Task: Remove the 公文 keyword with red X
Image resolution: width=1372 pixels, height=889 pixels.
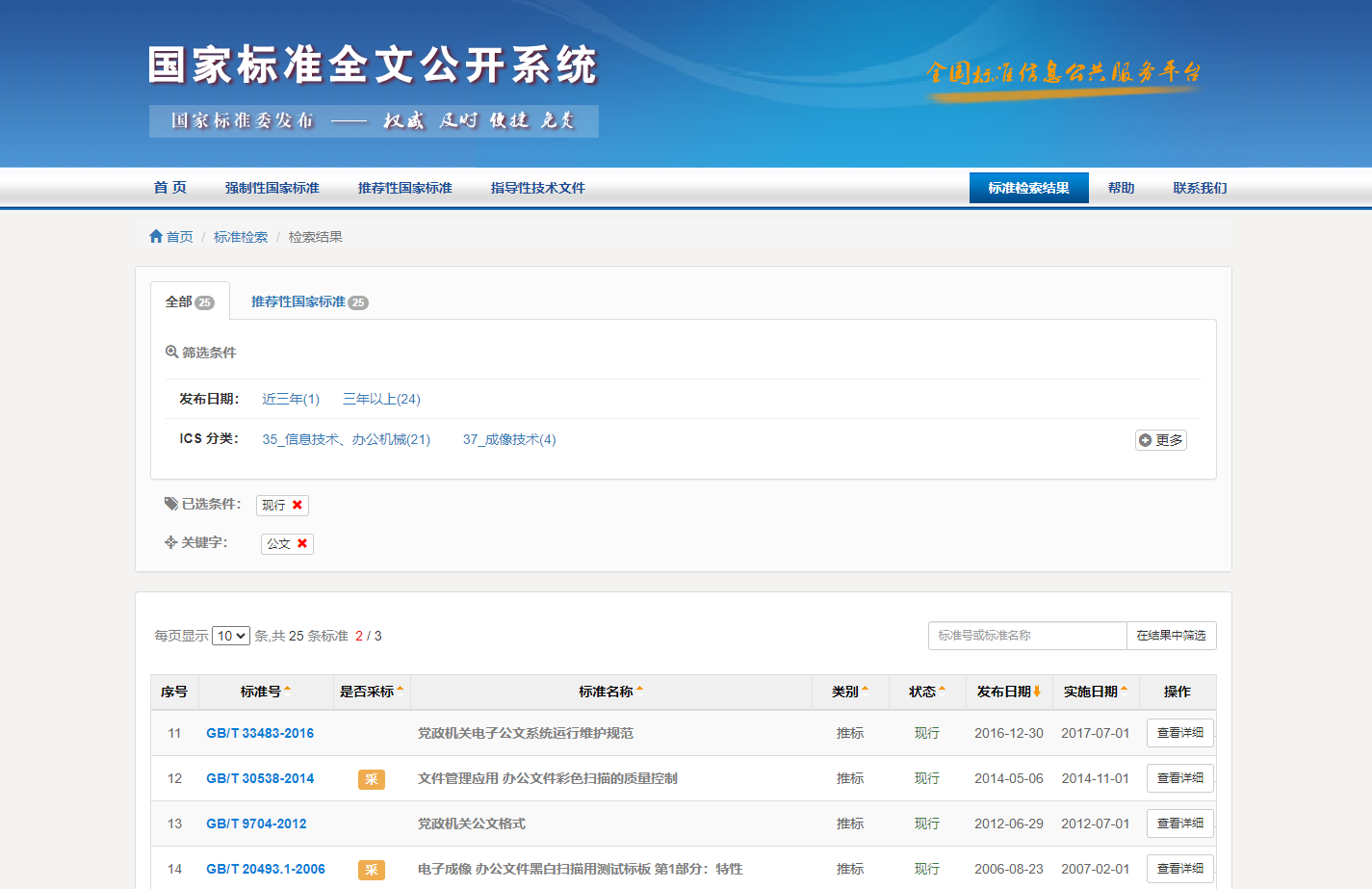Action: (x=302, y=544)
